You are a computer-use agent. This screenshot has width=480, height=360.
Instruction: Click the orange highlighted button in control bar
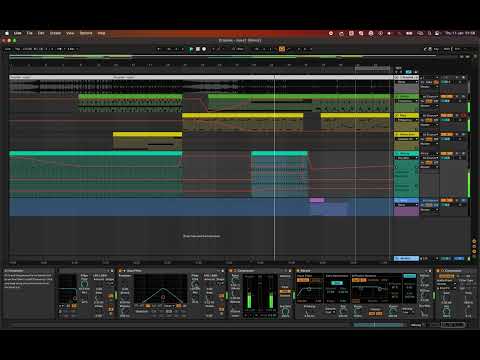pos(282,49)
